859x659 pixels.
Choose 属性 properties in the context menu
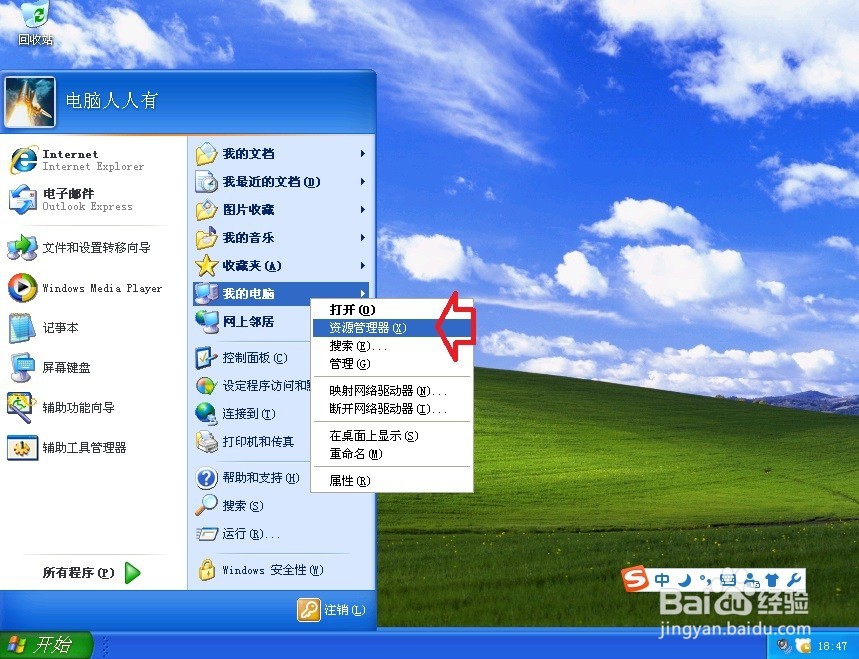(x=392, y=480)
